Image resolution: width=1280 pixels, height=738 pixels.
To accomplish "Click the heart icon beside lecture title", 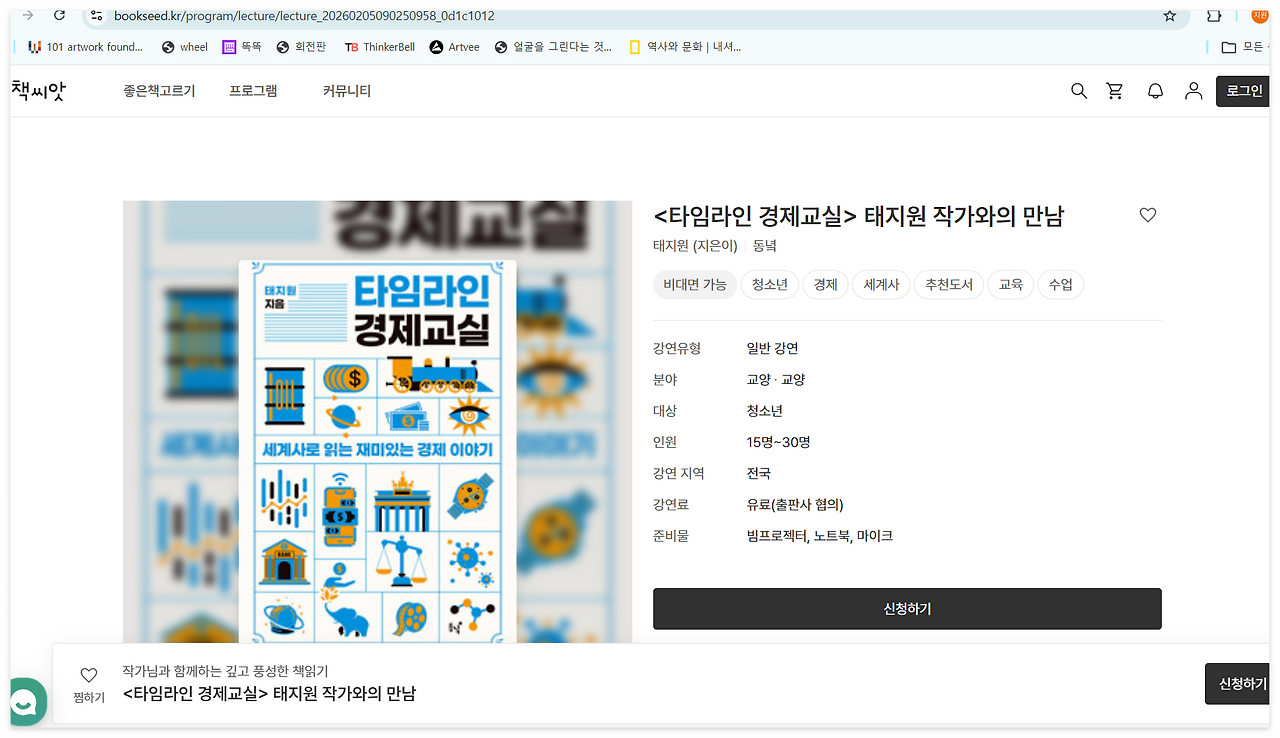I will 1148,215.
